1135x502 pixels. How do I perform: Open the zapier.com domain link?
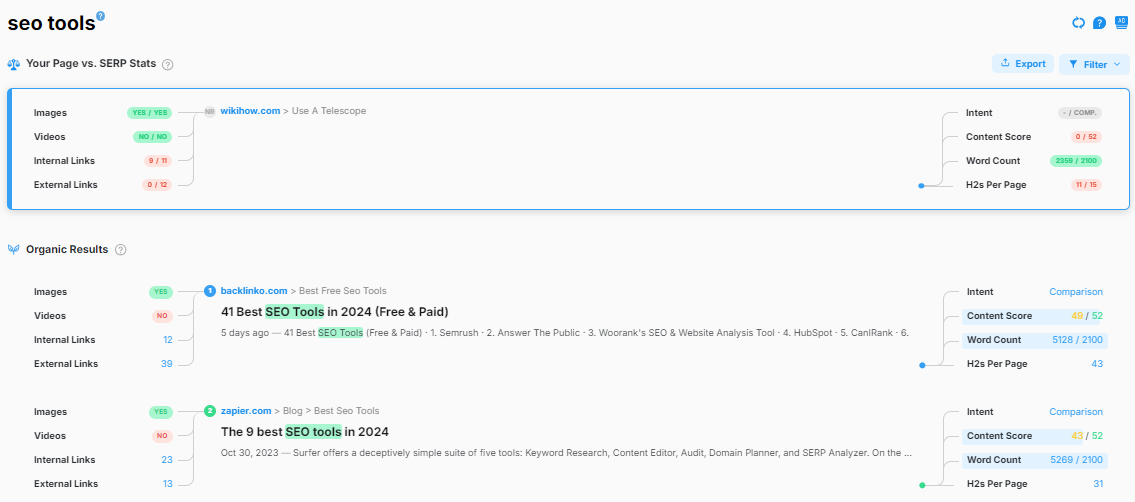(x=246, y=411)
